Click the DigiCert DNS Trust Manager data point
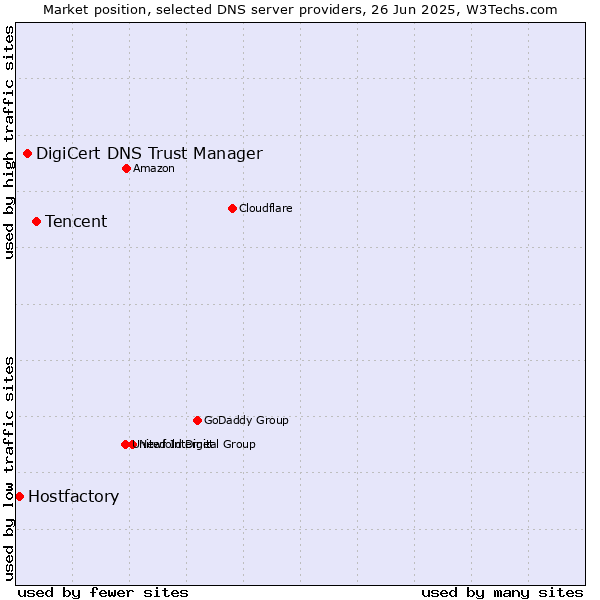The image size is (600, 600). (28, 153)
